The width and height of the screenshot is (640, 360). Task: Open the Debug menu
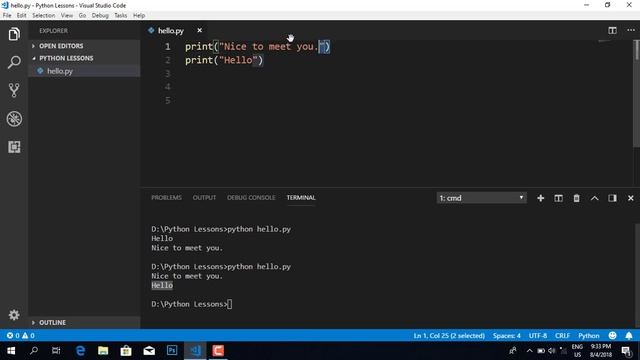[x=100, y=16]
